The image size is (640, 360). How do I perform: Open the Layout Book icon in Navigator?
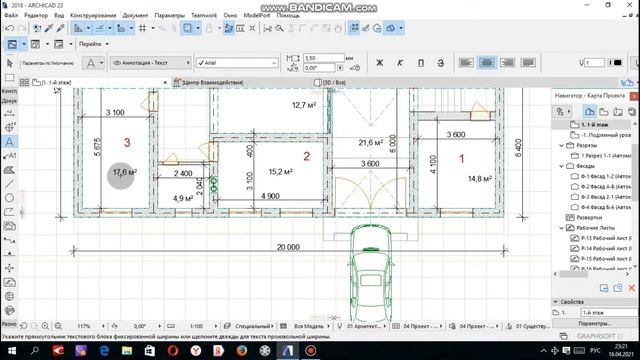[618, 111]
